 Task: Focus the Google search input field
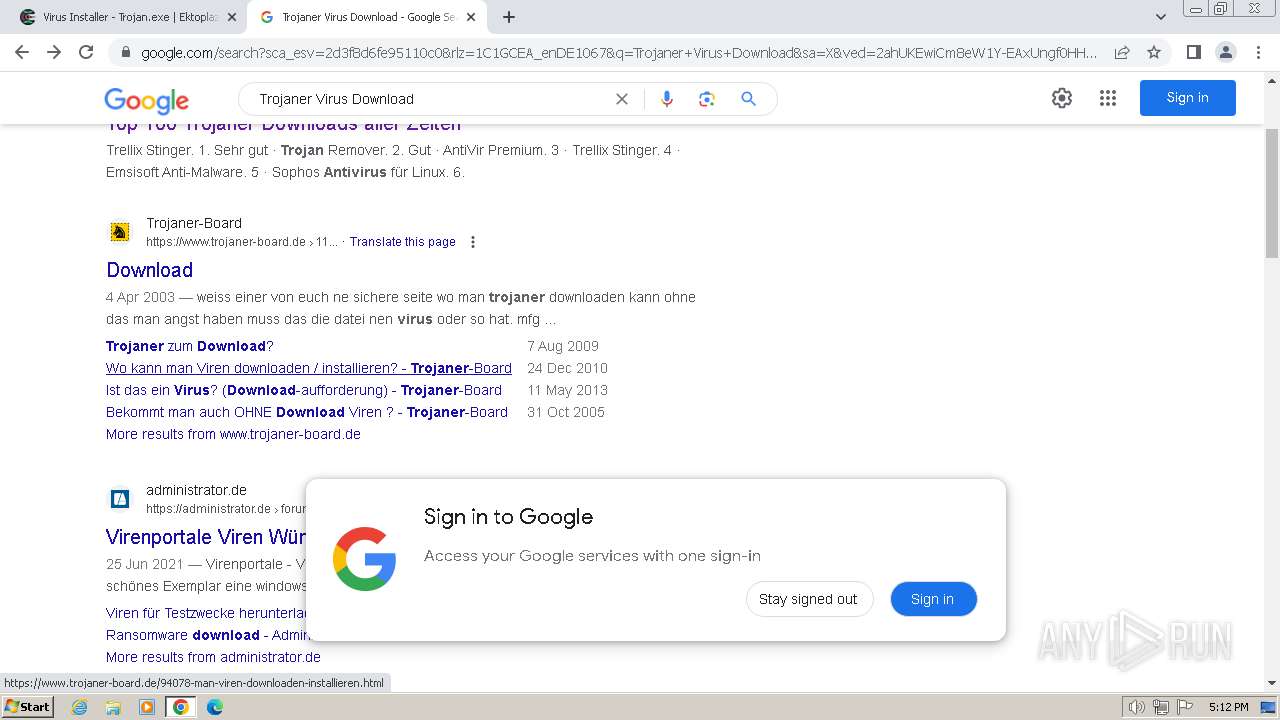click(x=430, y=99)
